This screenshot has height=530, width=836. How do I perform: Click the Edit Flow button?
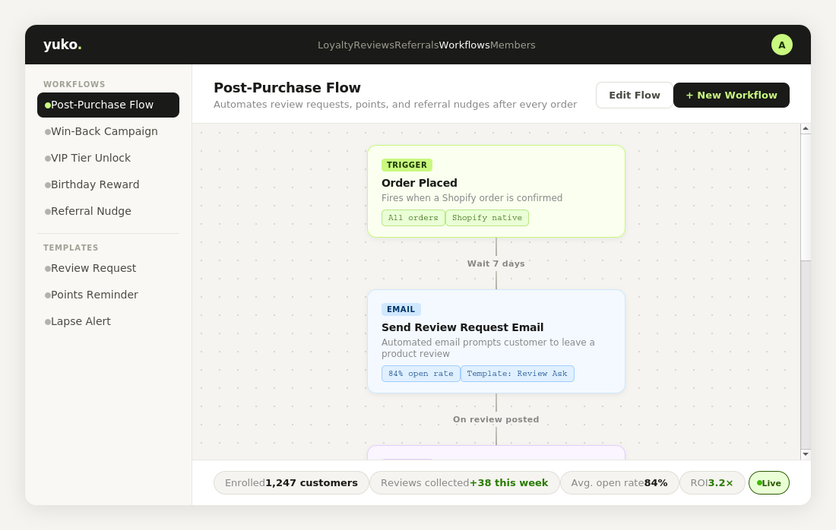pos(634,95)
